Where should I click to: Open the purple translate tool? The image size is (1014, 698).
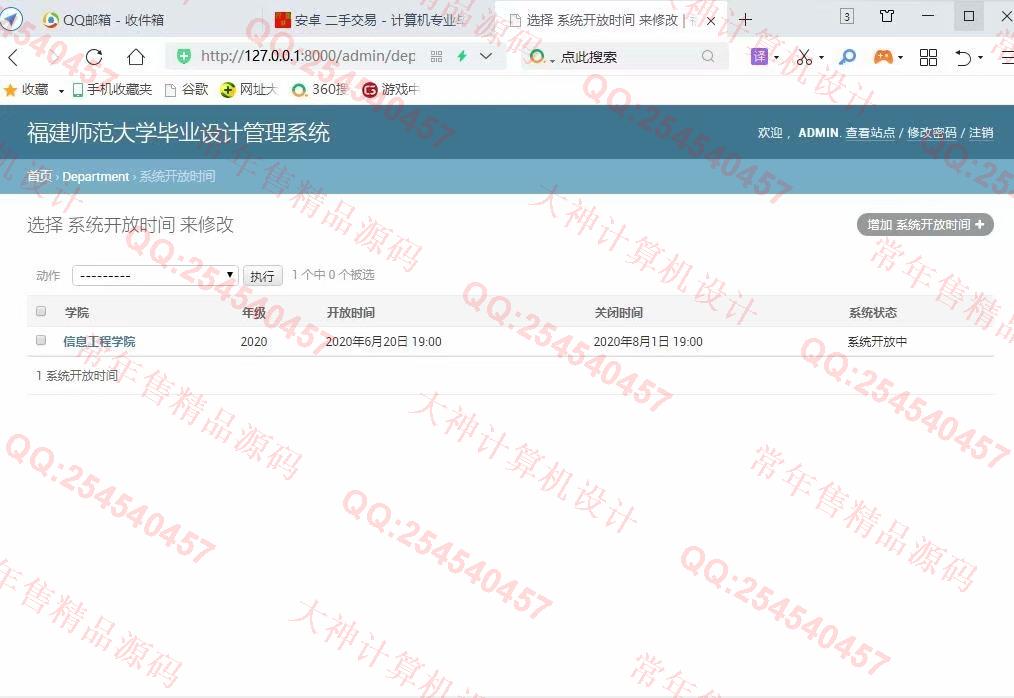(759, 57)
